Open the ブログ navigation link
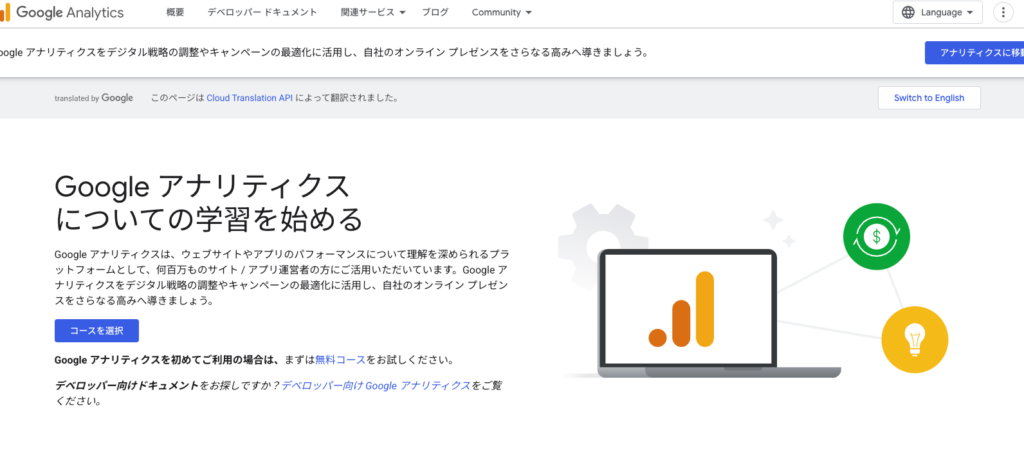Screen dimensions: 1024x462 click(x=435, y=12)
